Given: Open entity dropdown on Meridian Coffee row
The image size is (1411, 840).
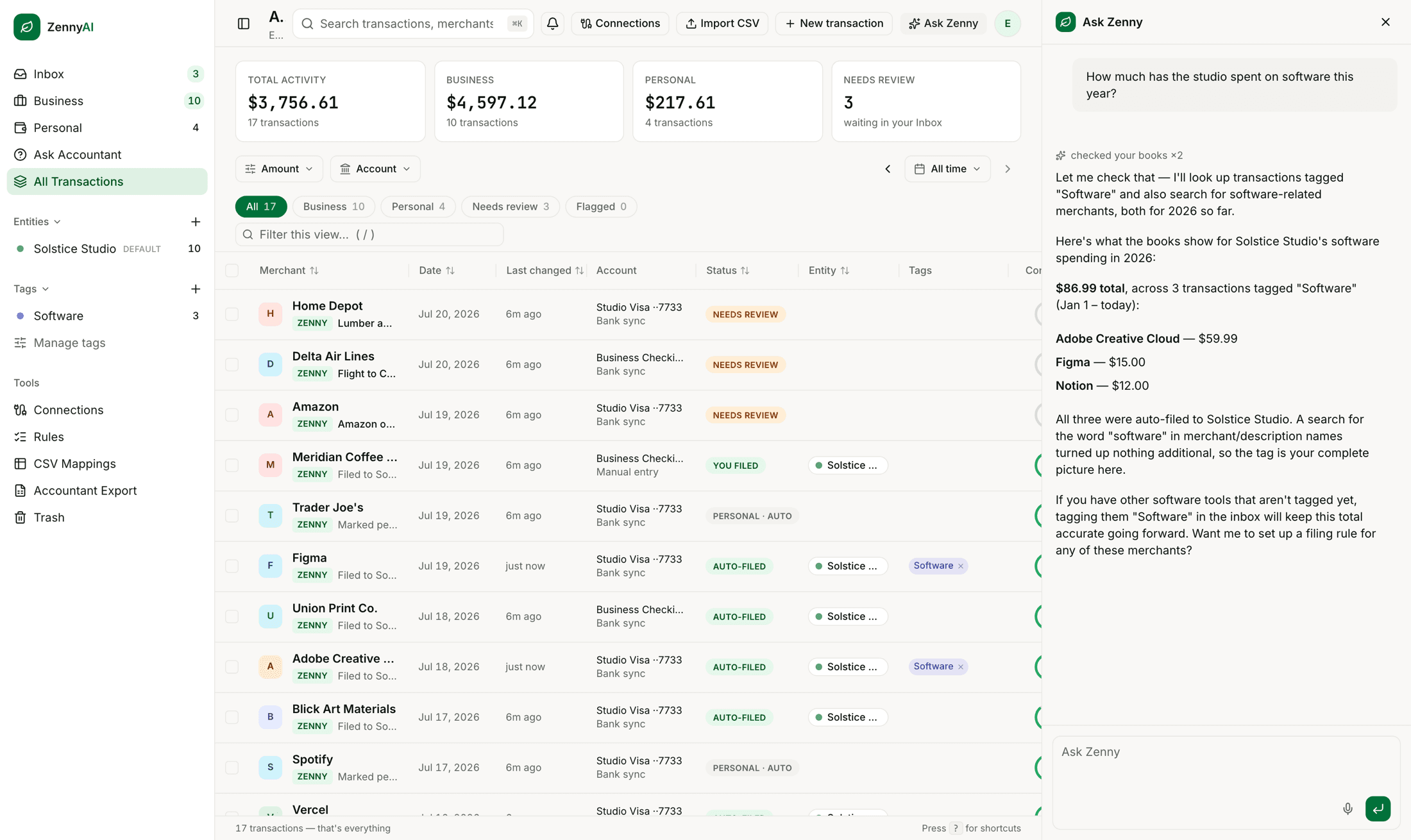Looking at the screenshot, I should (848, 466).
